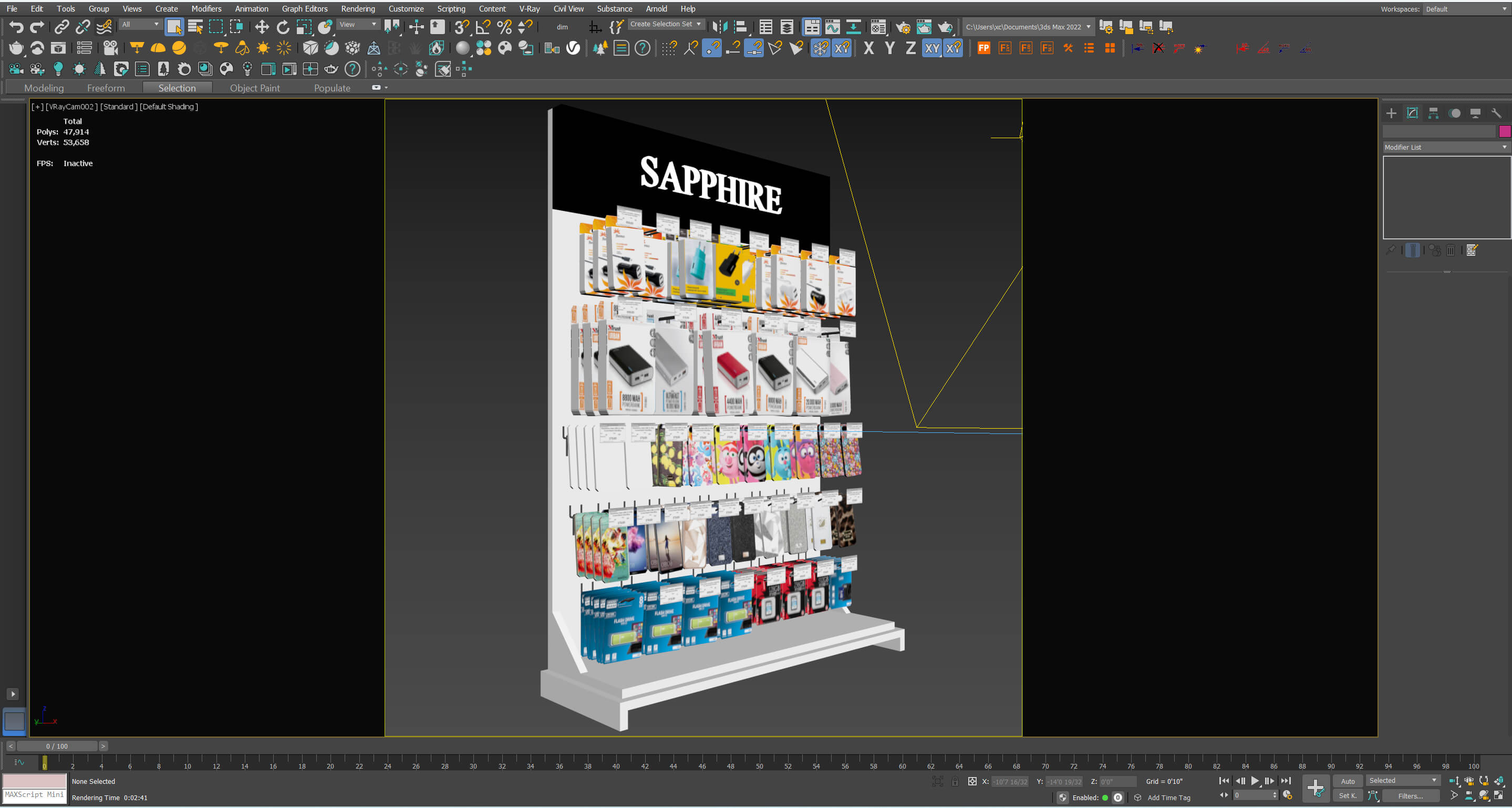Click the Maximize Viewport Toggle icon
This screenshot has width=1512, height=808.
[1498, 795]
